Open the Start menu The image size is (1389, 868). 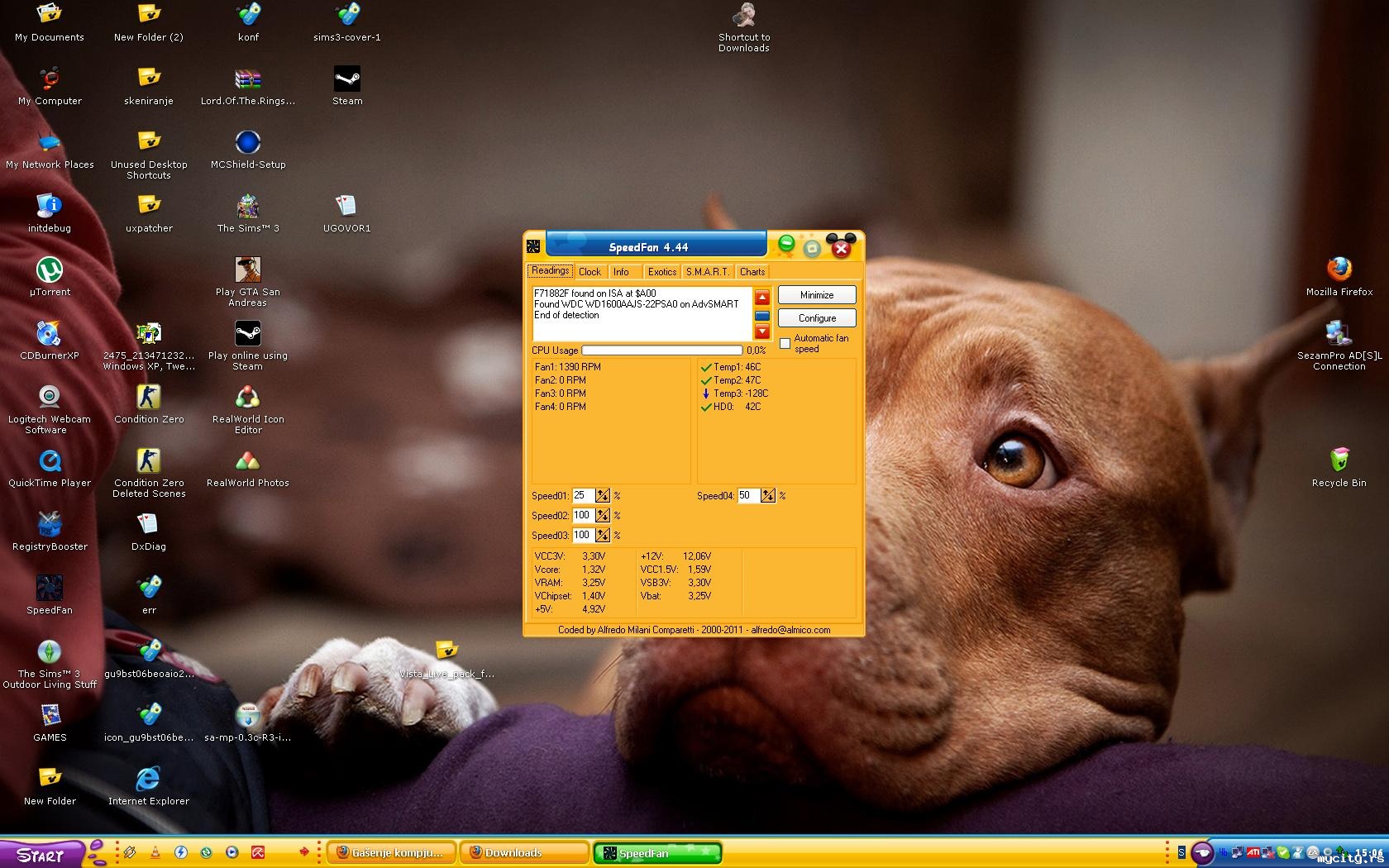click(41, 854)
